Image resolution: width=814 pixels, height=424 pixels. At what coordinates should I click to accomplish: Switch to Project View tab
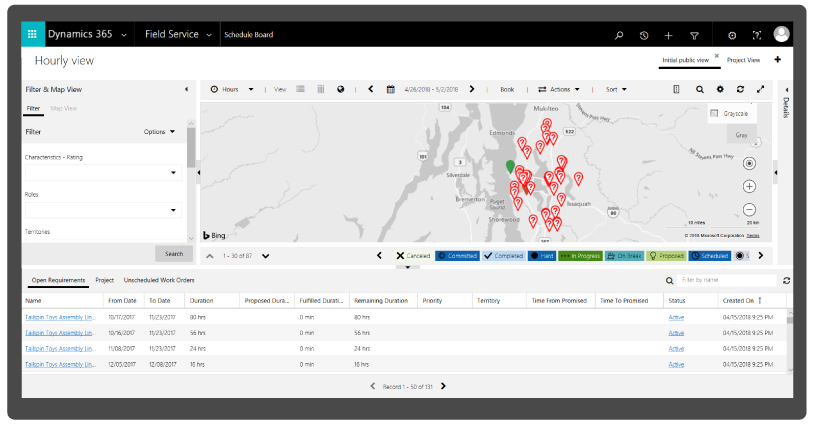point(743,60)
